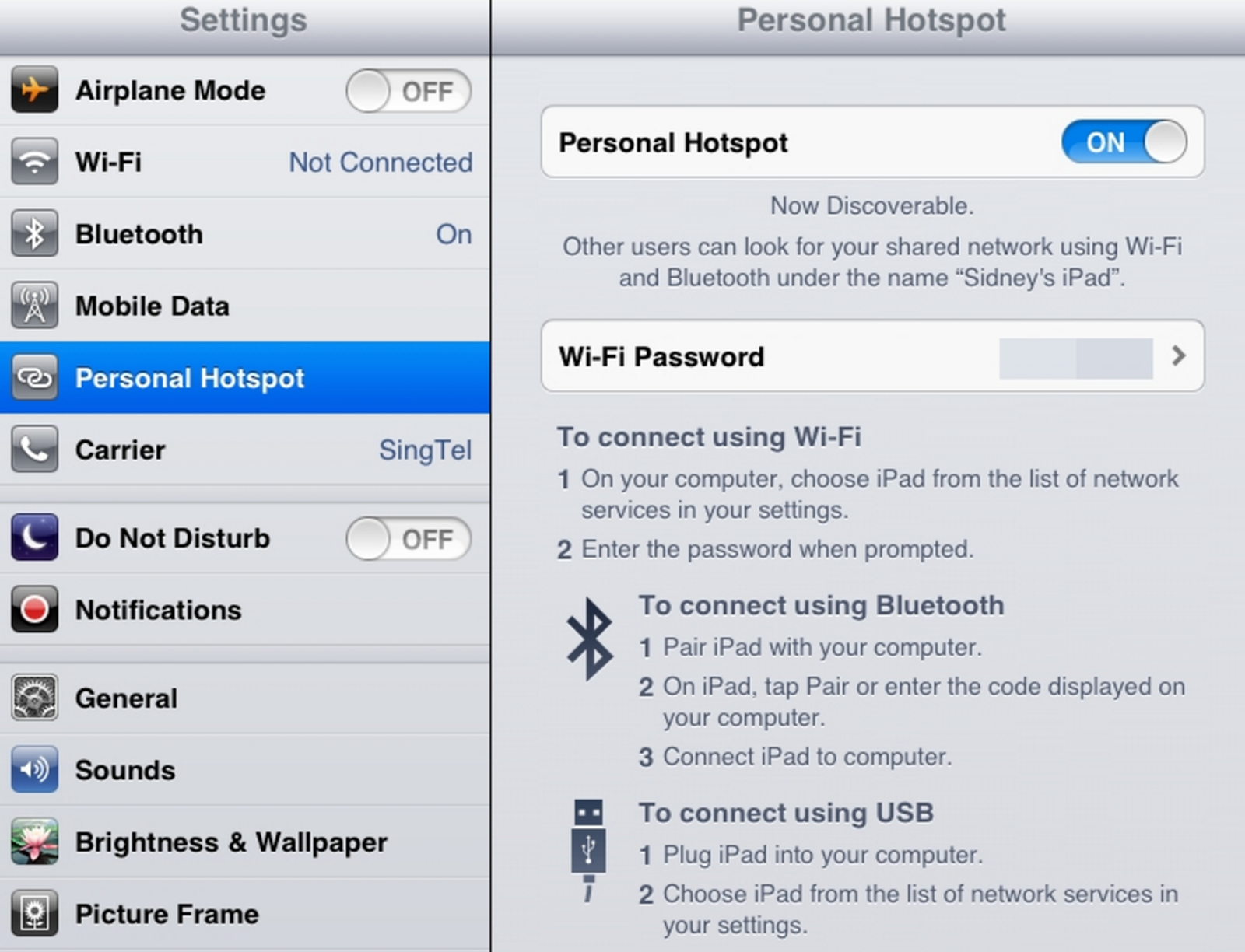The image size is (1245, 952).
Task: Toggle the Airplane Mode switch
Action: coord(409,91)
